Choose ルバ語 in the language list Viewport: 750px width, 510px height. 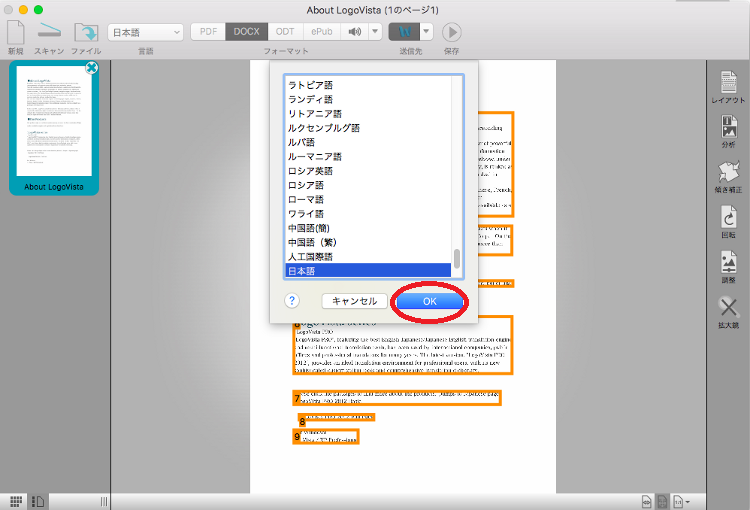pos(368,142)
